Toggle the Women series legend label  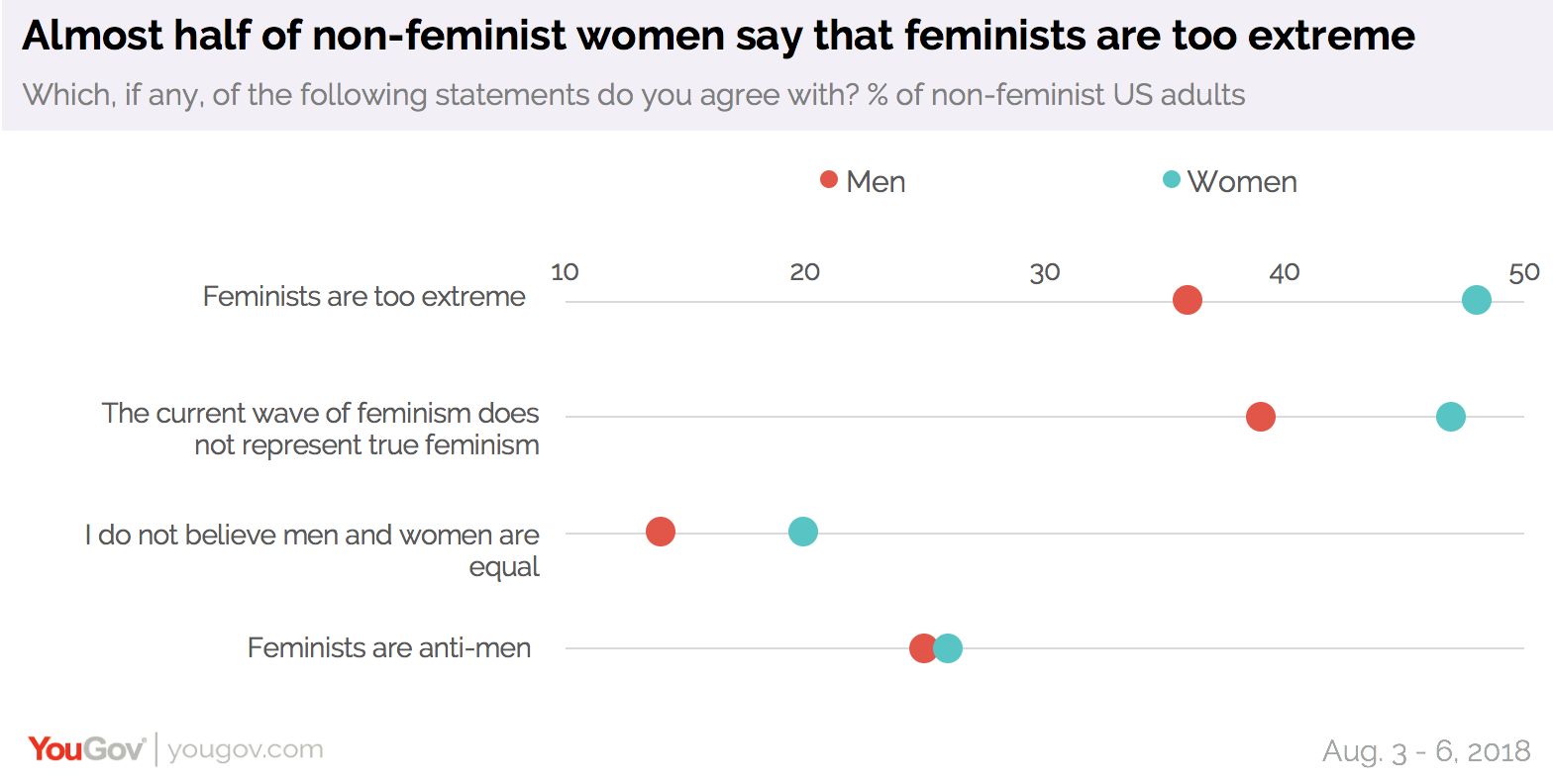point(1242,182)
